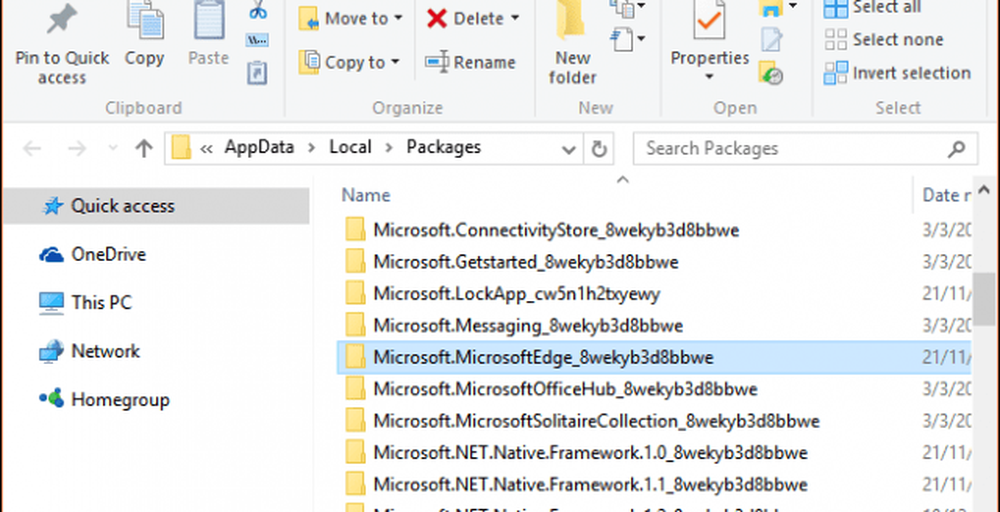1000x512 pixels.
Task: Click the Date column header
Action: point(946,195)
